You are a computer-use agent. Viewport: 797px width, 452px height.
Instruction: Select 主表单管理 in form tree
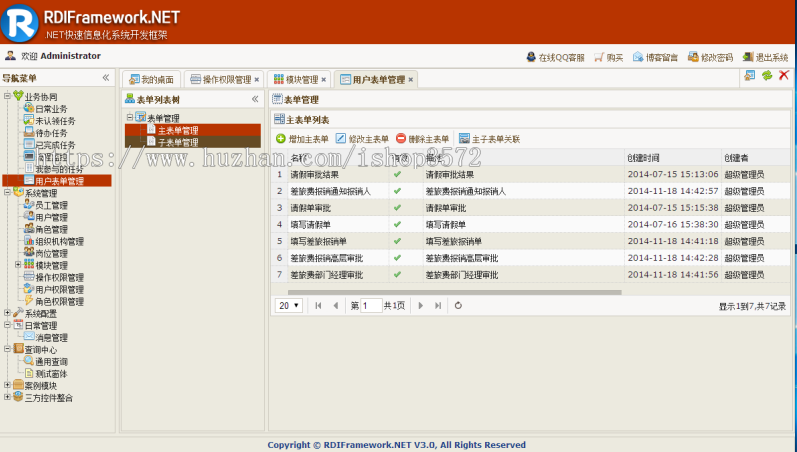tap(193, 130)
